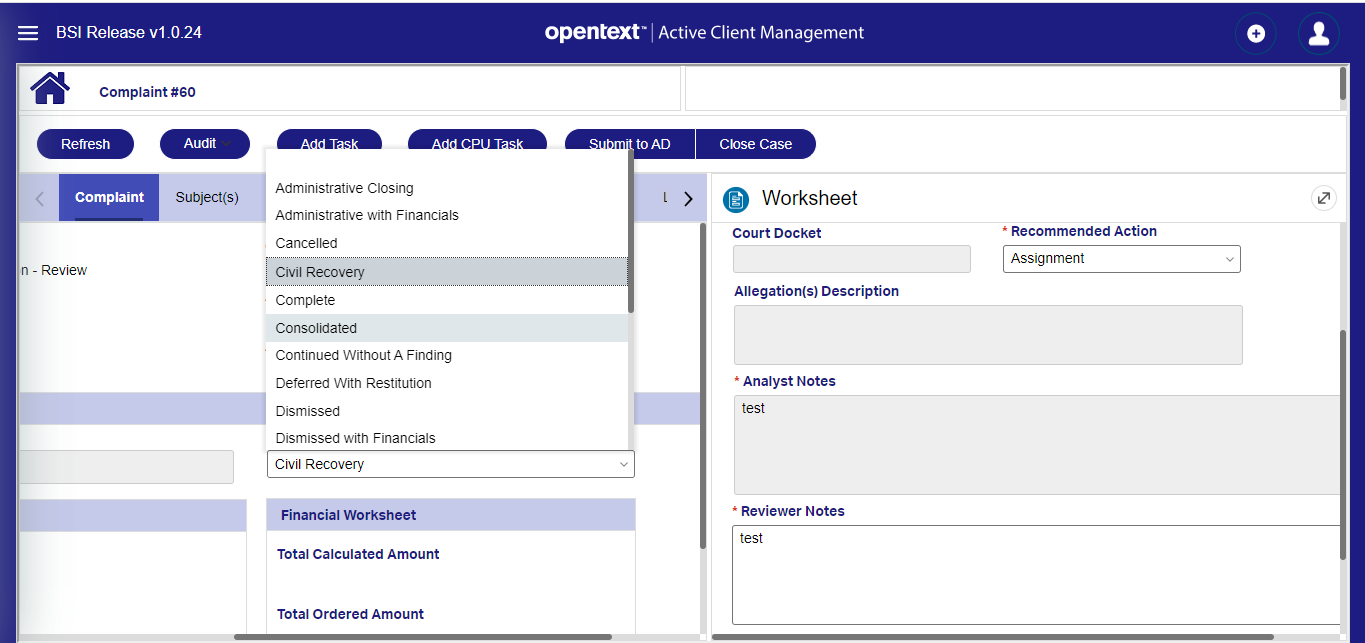This screenshot has height=643, width=1365.
Task: Switch to the Subject(s) tab
Action: pyautogui.click(x=207, y=197)
